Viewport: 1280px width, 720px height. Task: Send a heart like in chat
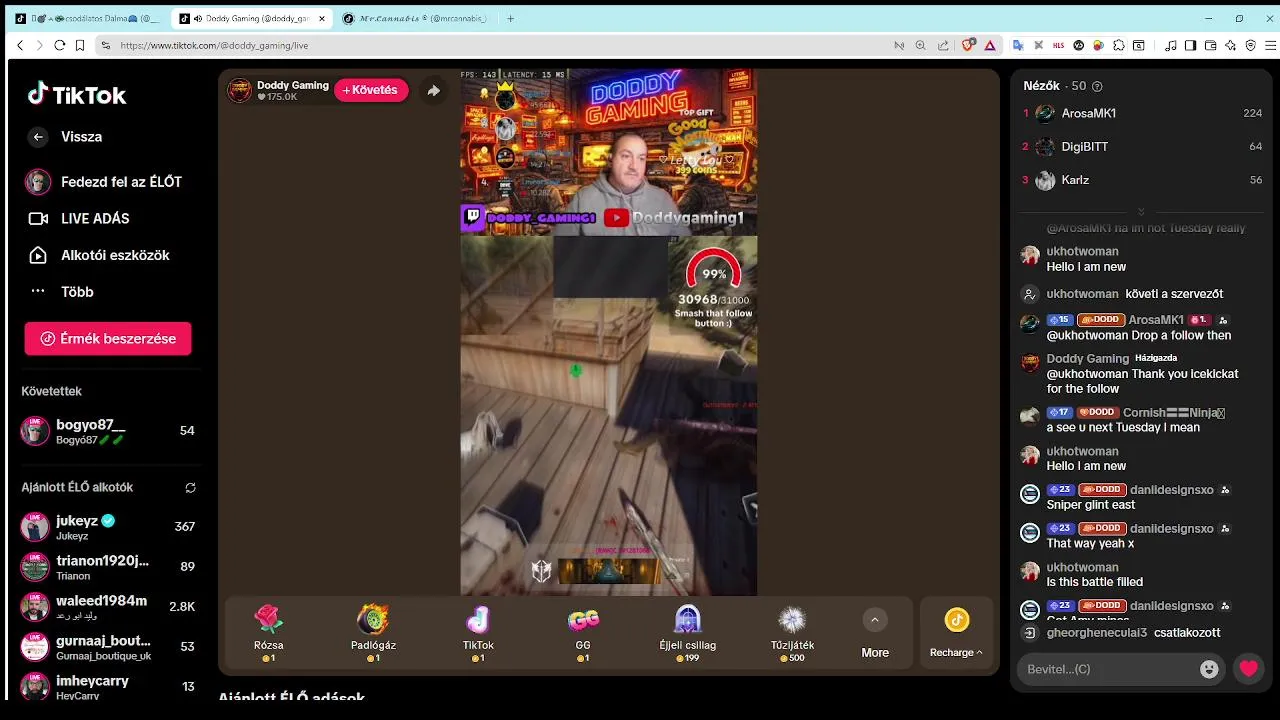pyautogui.click(x=1249, y=669)
